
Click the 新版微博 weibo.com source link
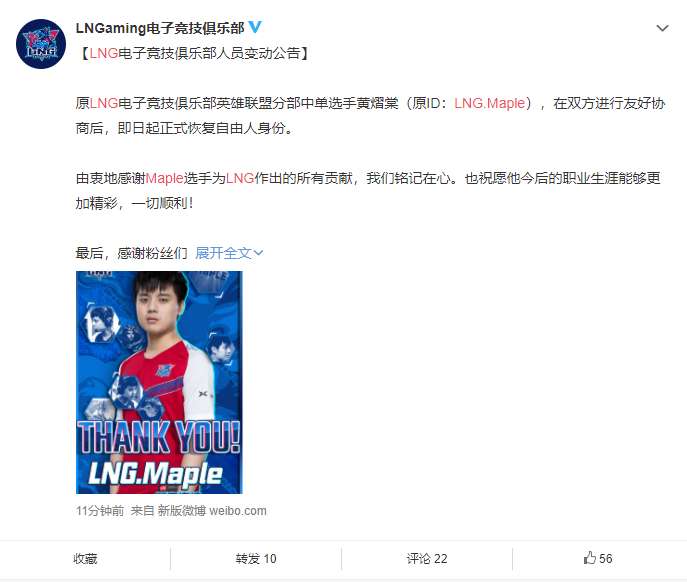(212, 511)
